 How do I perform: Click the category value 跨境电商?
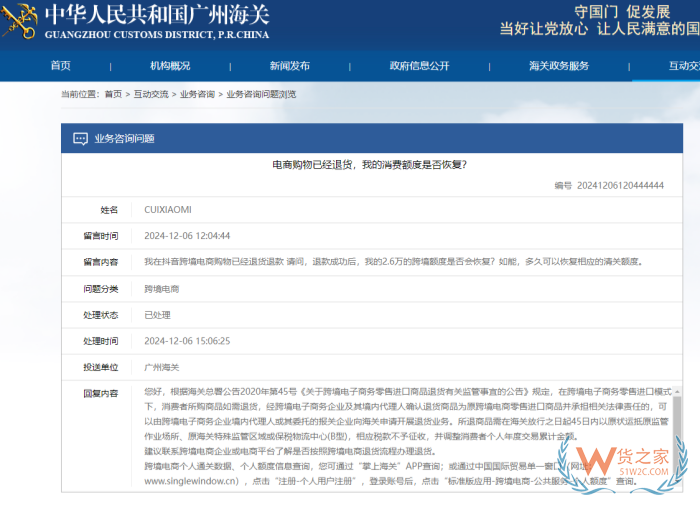pos(162,289)
